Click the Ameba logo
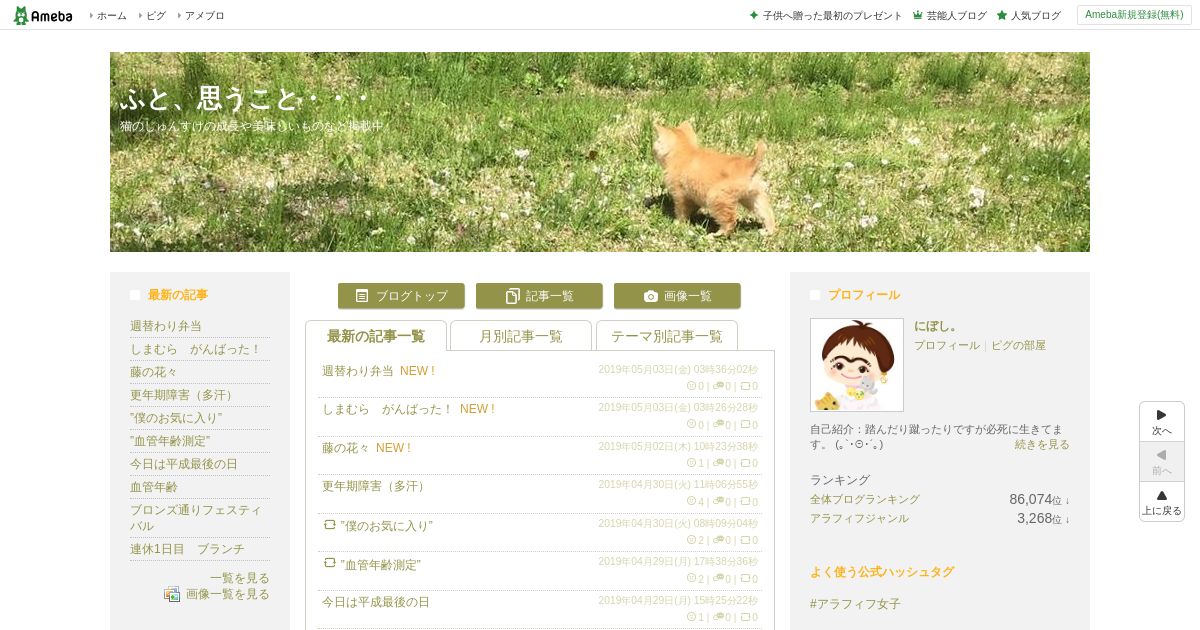 [x=43, y=15]
